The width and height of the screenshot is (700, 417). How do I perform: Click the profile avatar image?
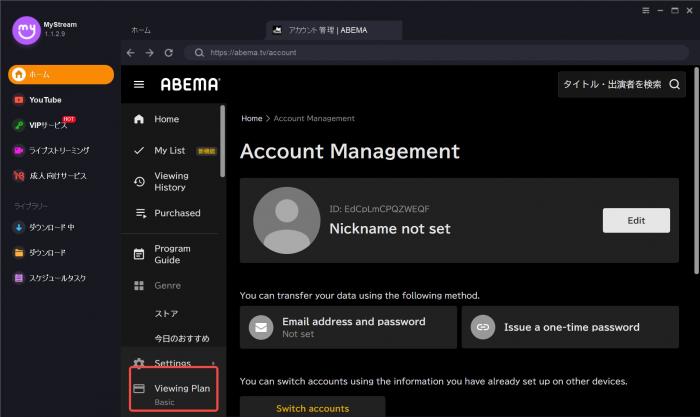[287, 221]
